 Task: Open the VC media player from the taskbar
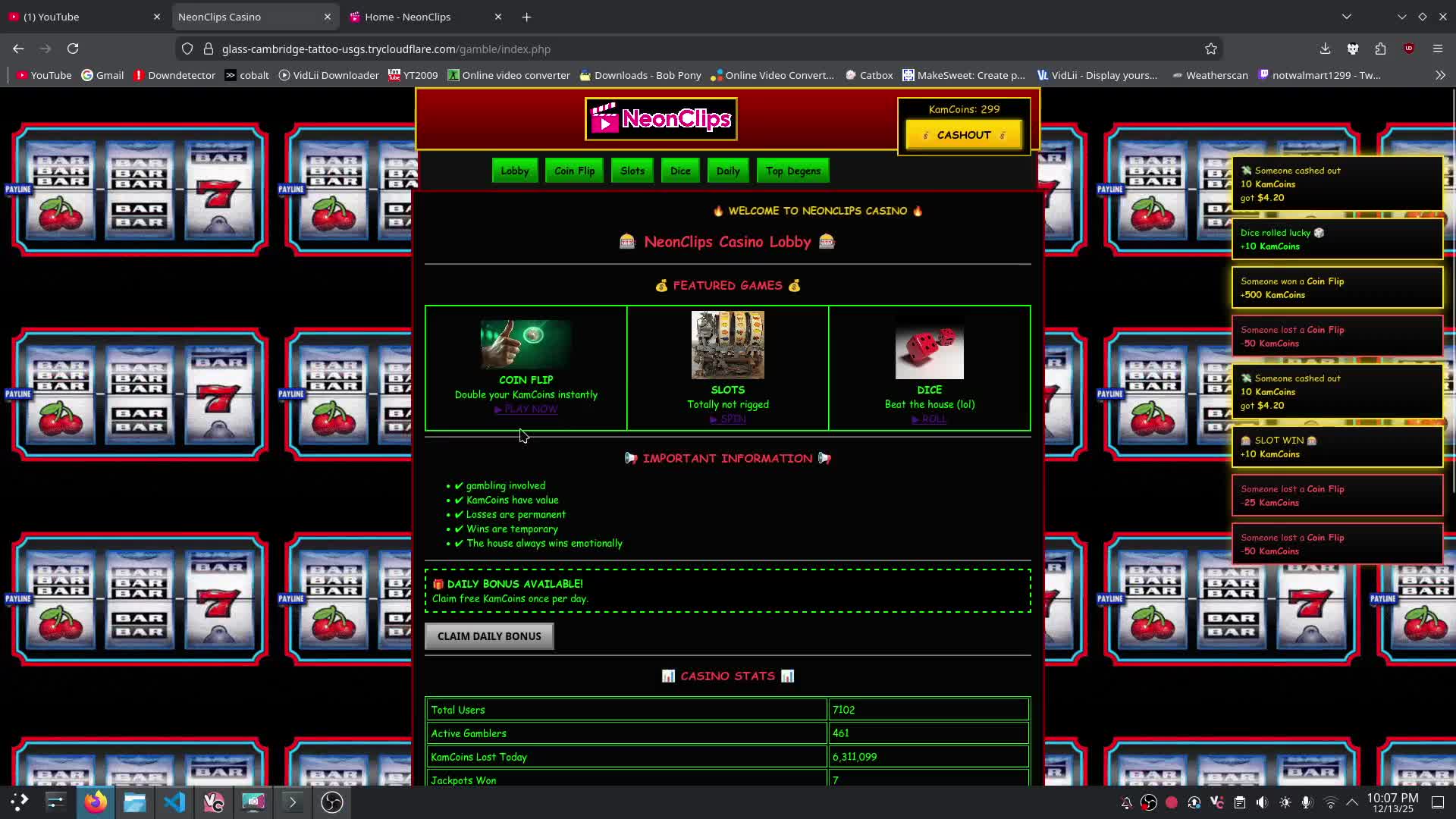(213, 802)
